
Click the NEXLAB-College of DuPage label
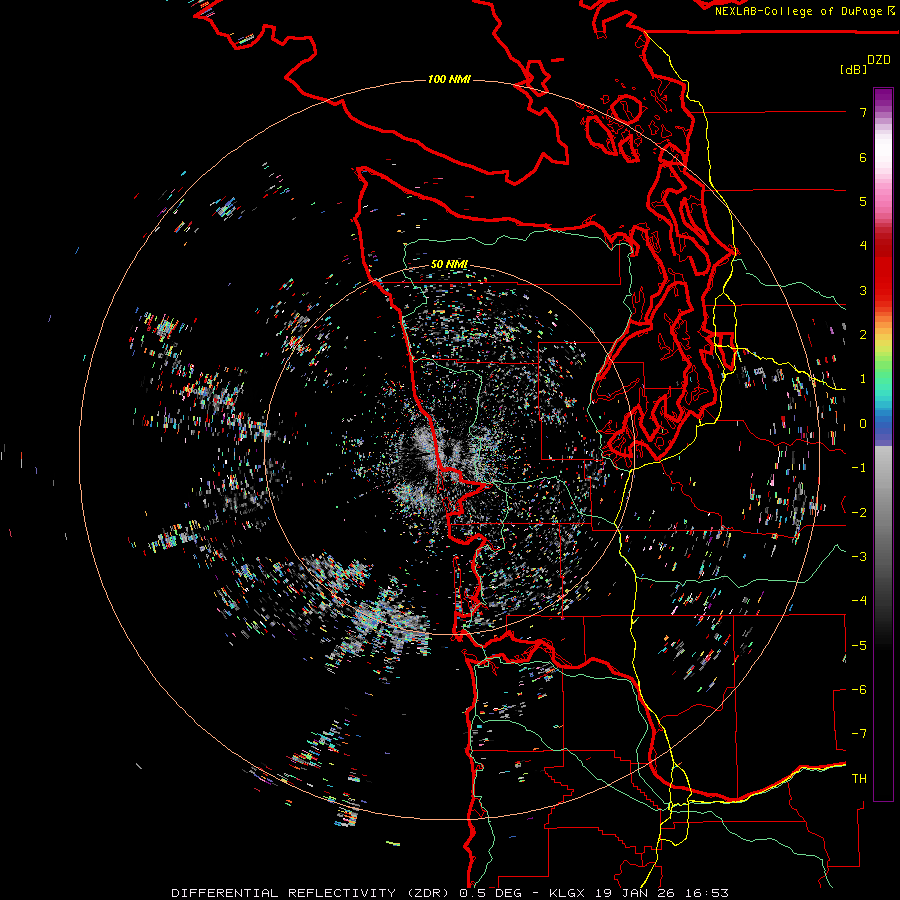coord(804,11)
